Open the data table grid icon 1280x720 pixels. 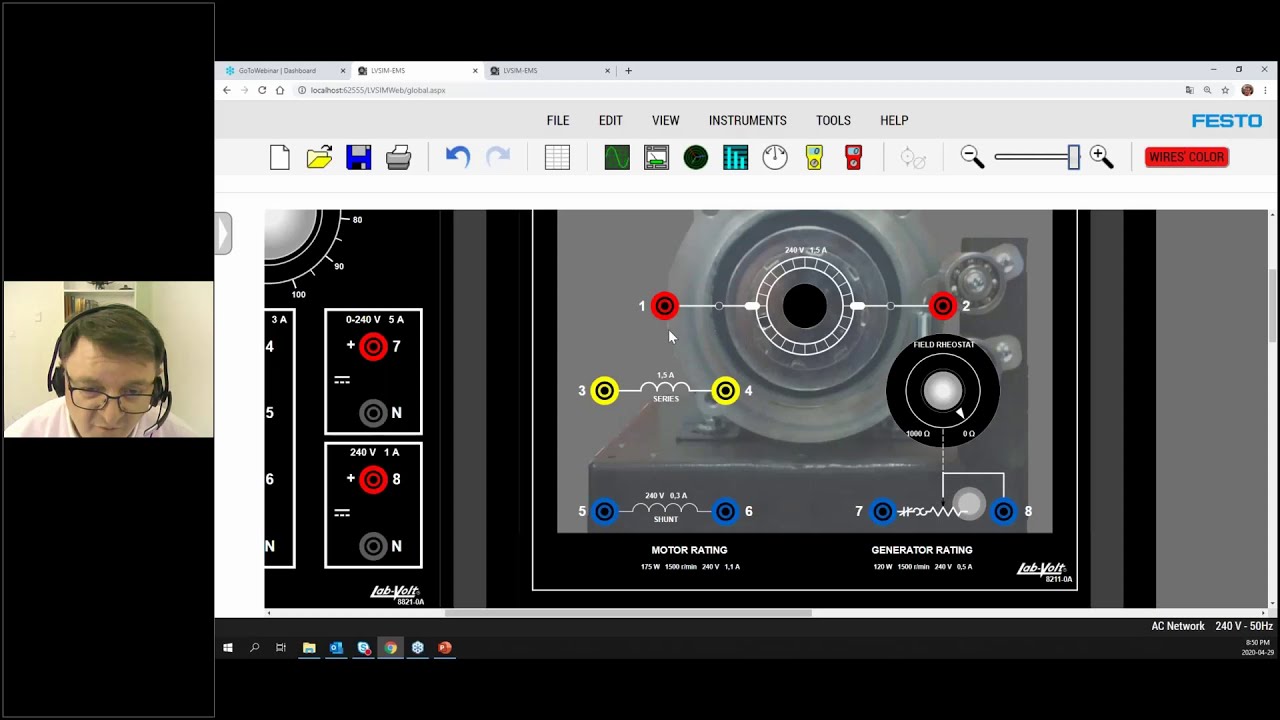557,157
